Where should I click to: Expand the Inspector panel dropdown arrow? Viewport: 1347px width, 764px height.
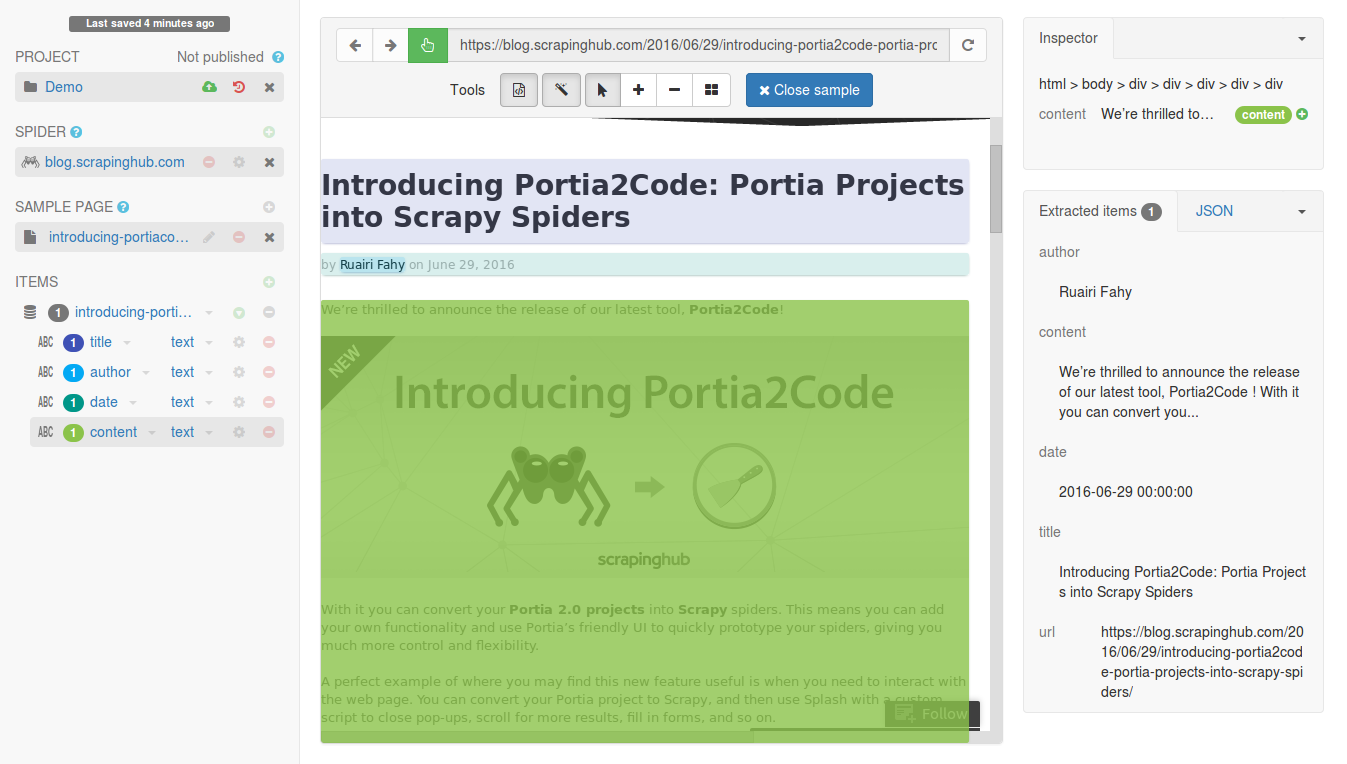[1301, 39]
